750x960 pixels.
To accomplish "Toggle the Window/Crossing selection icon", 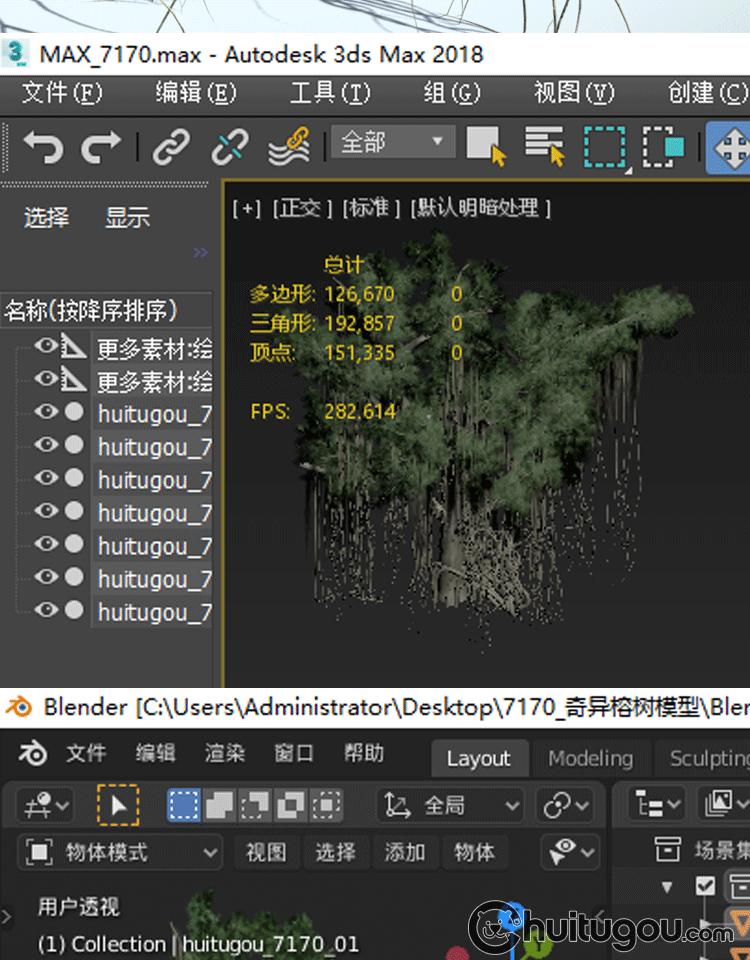I will tap(662, 147).
